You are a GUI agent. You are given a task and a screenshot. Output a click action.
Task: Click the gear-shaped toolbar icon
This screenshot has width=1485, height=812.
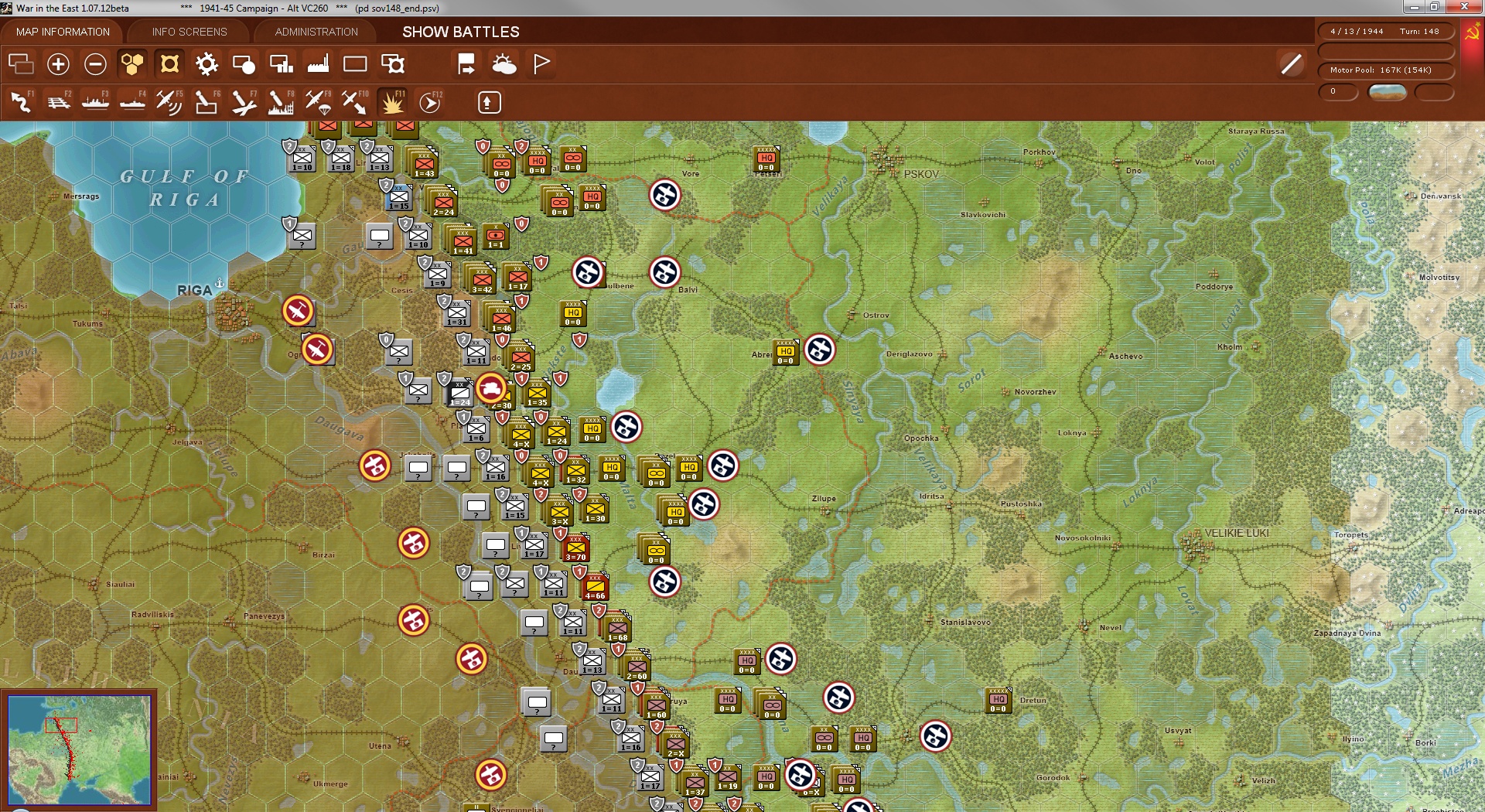(x=207, y=64)
